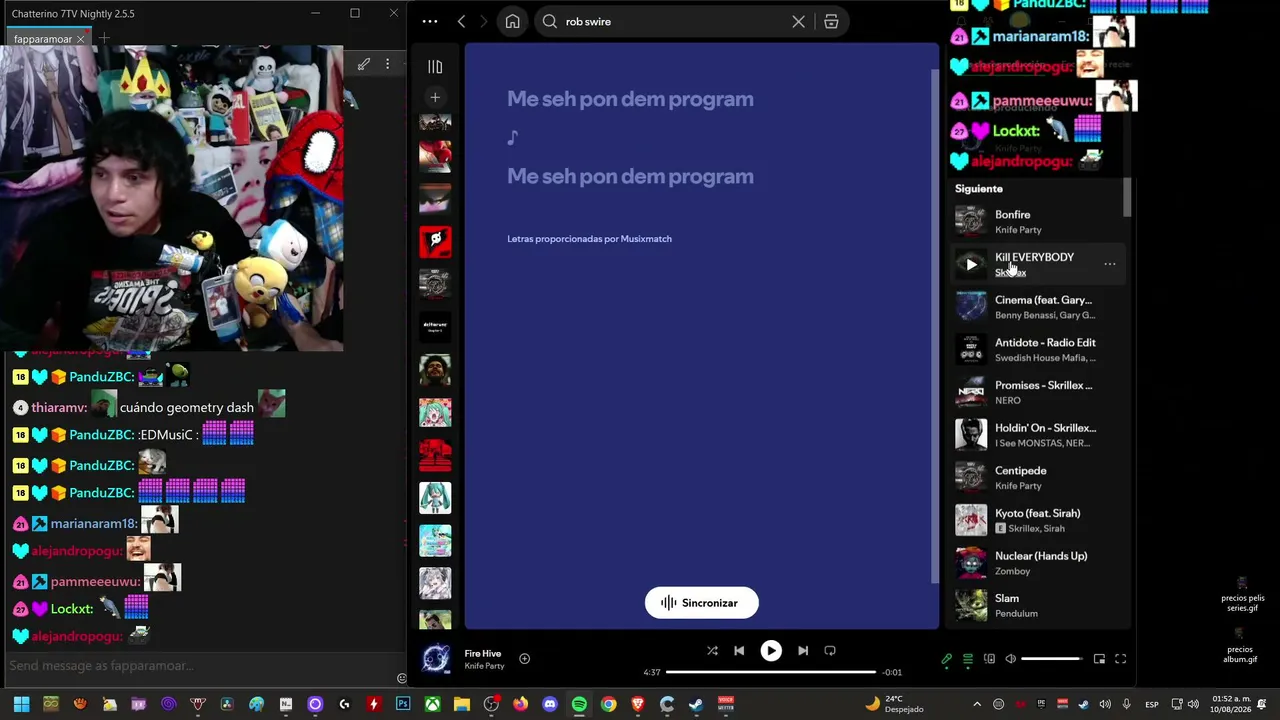Open Windows Start menu

(21, 704)
